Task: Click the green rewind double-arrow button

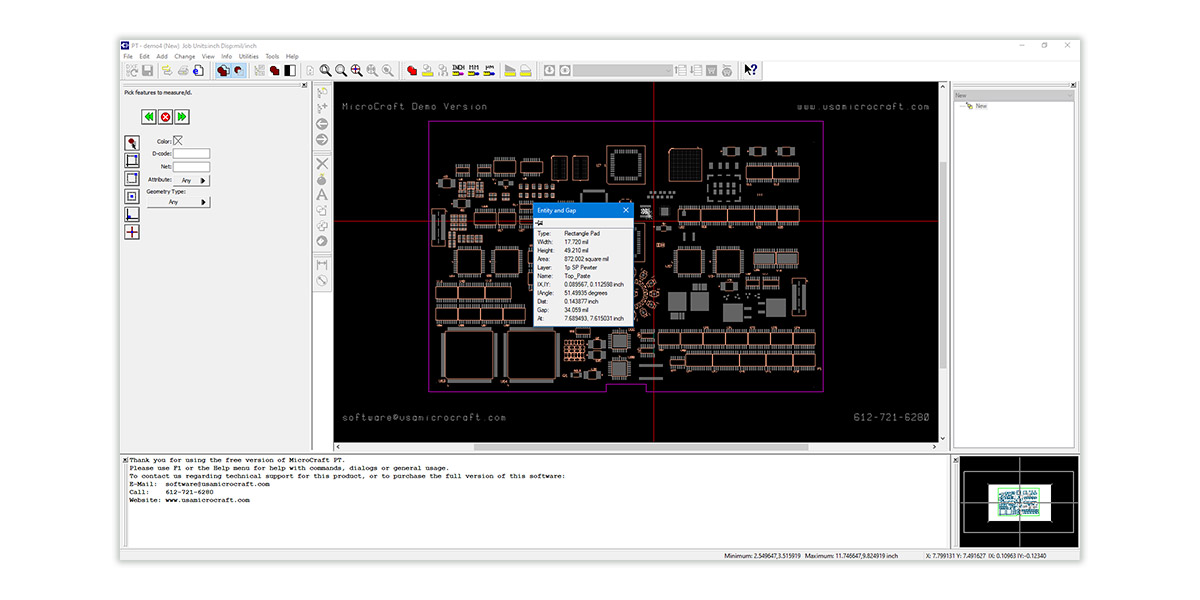Action: 148,117
